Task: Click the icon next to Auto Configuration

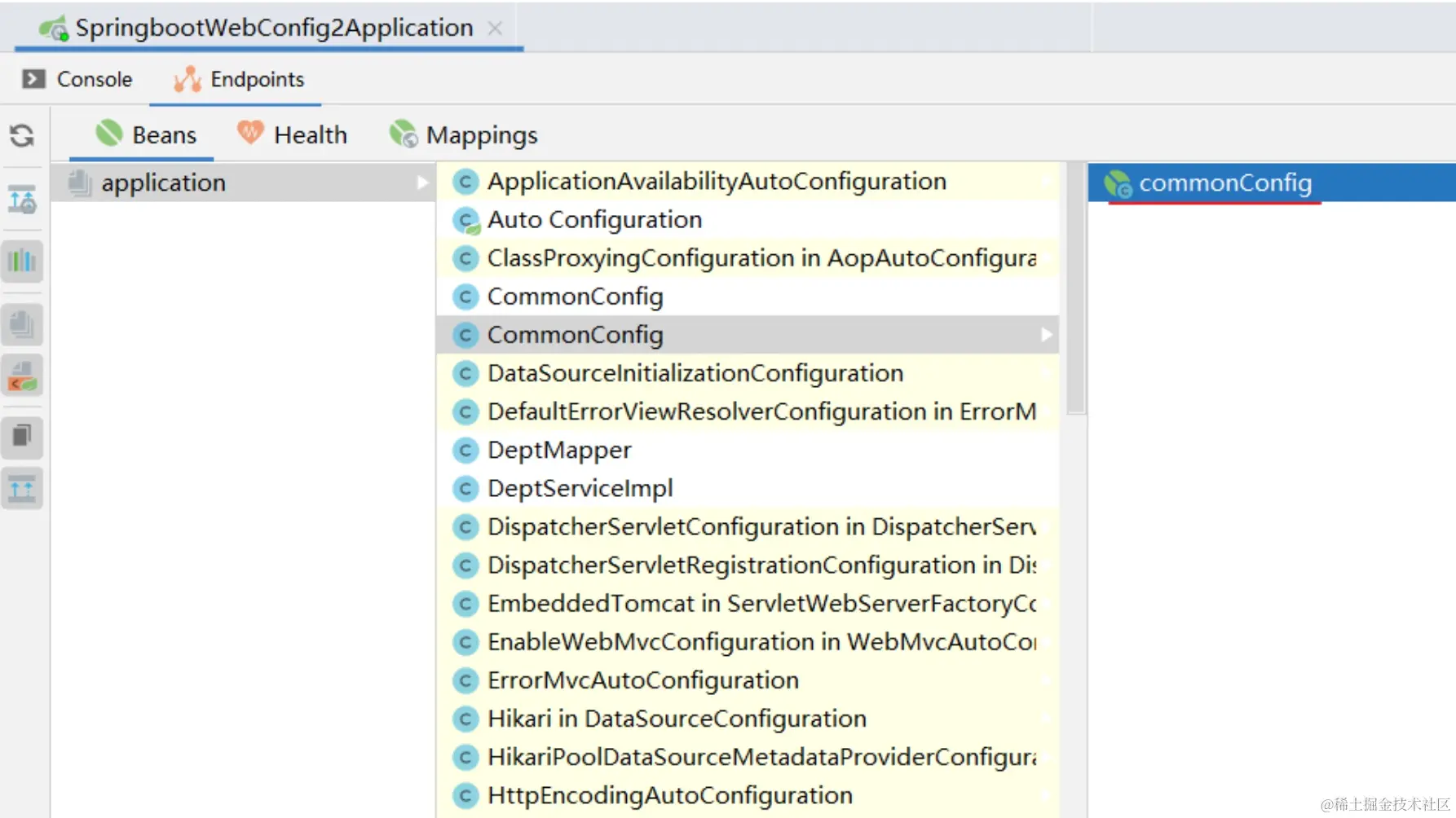Action: (465, 220)
